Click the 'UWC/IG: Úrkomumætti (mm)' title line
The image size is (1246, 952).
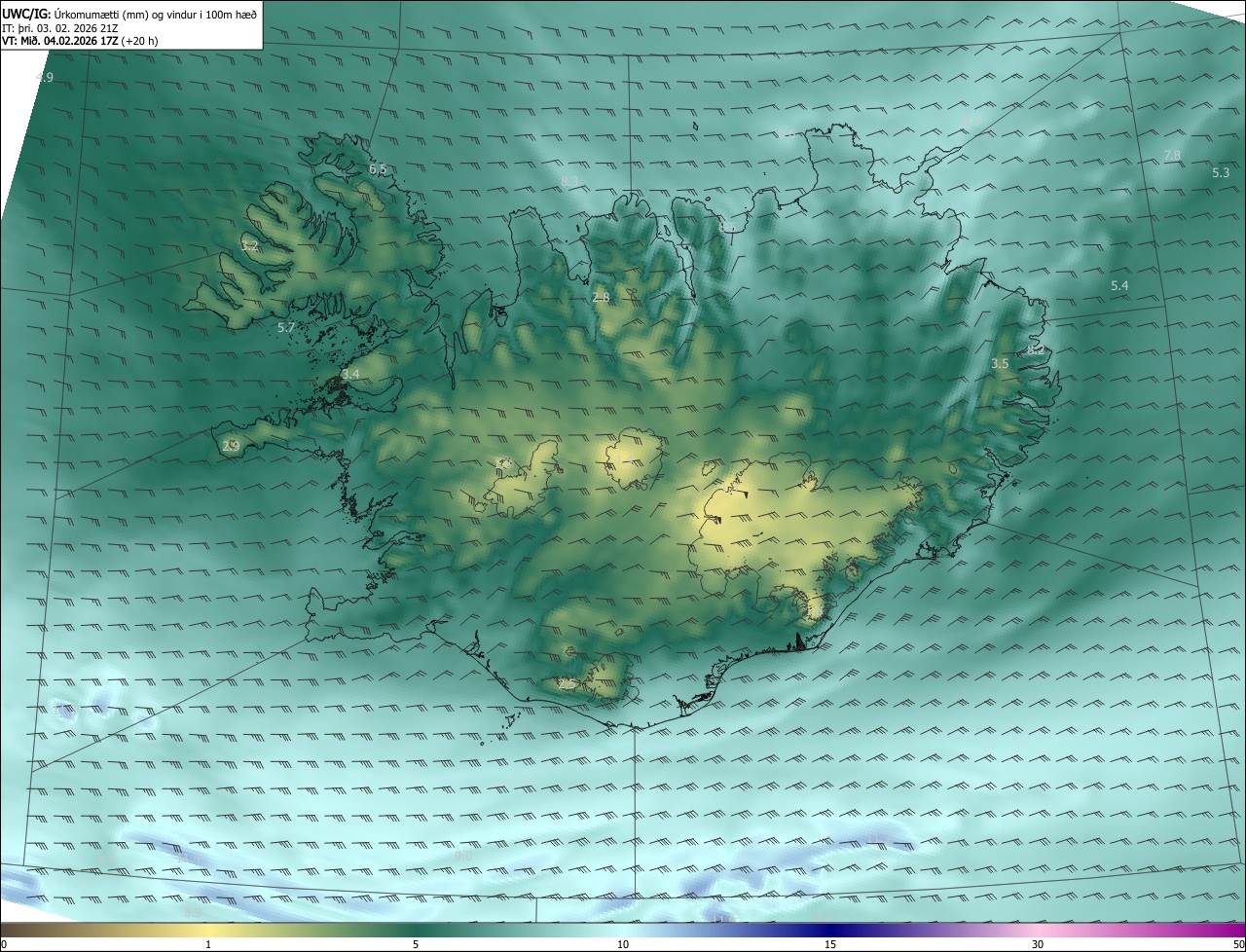point(129,14)
